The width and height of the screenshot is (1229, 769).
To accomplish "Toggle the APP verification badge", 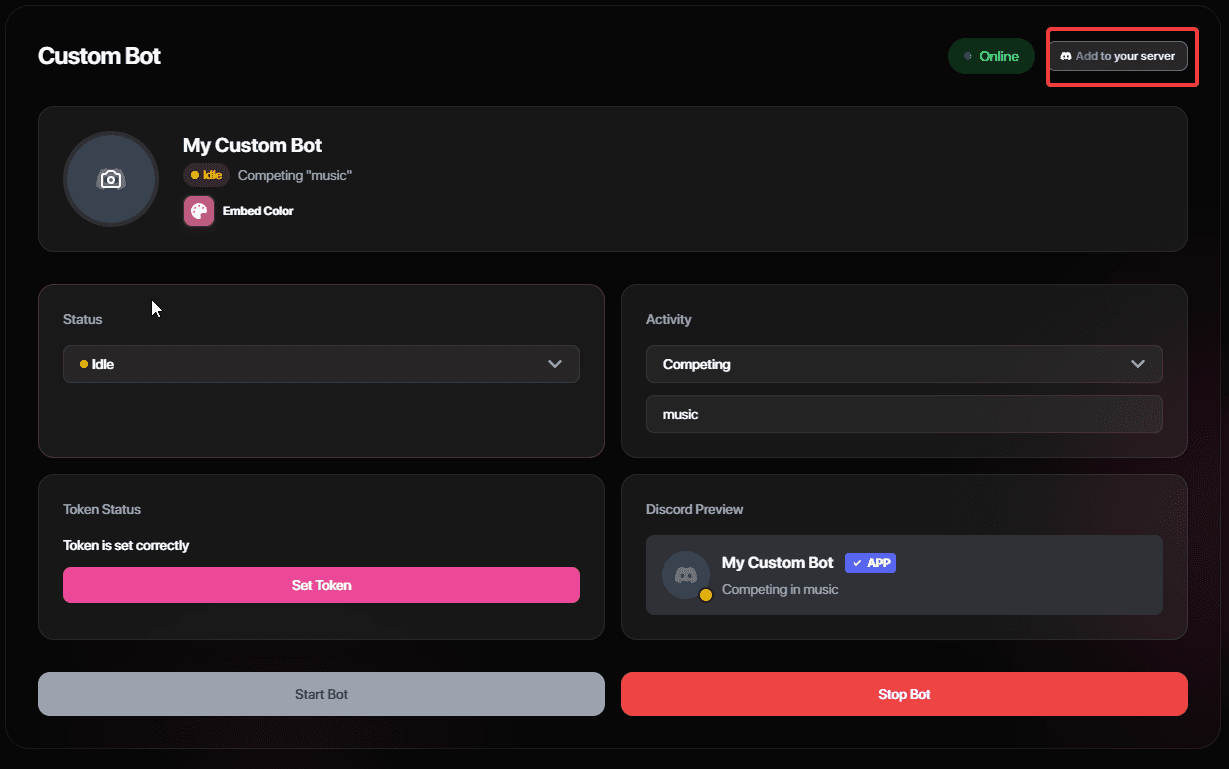I will [870, 563].
